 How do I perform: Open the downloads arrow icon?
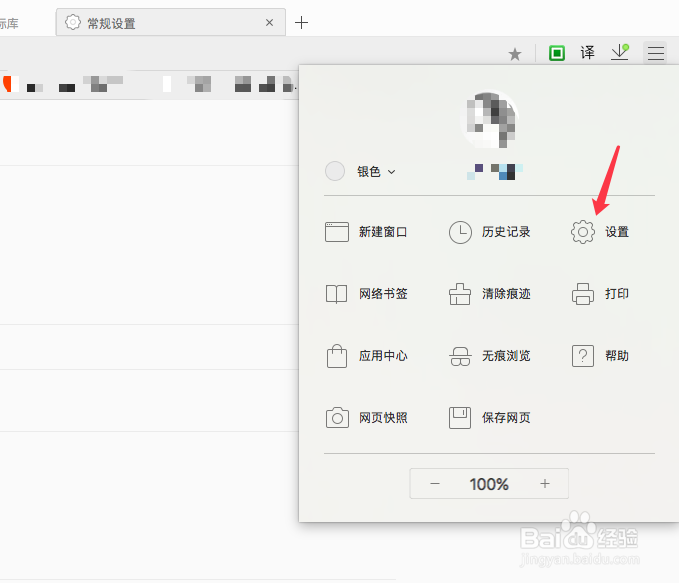coord(620,52)
